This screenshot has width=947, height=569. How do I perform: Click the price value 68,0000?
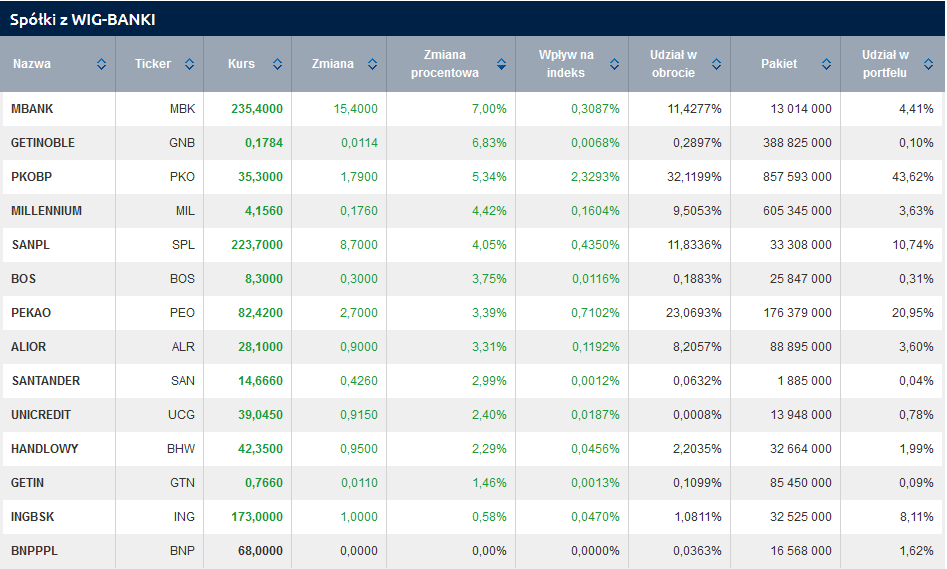[x=260, y=551]
